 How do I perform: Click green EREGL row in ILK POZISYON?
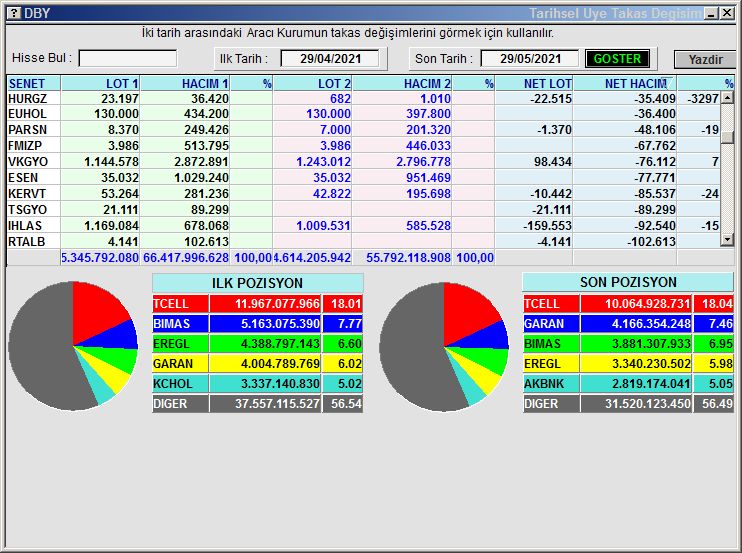point(257,343)
